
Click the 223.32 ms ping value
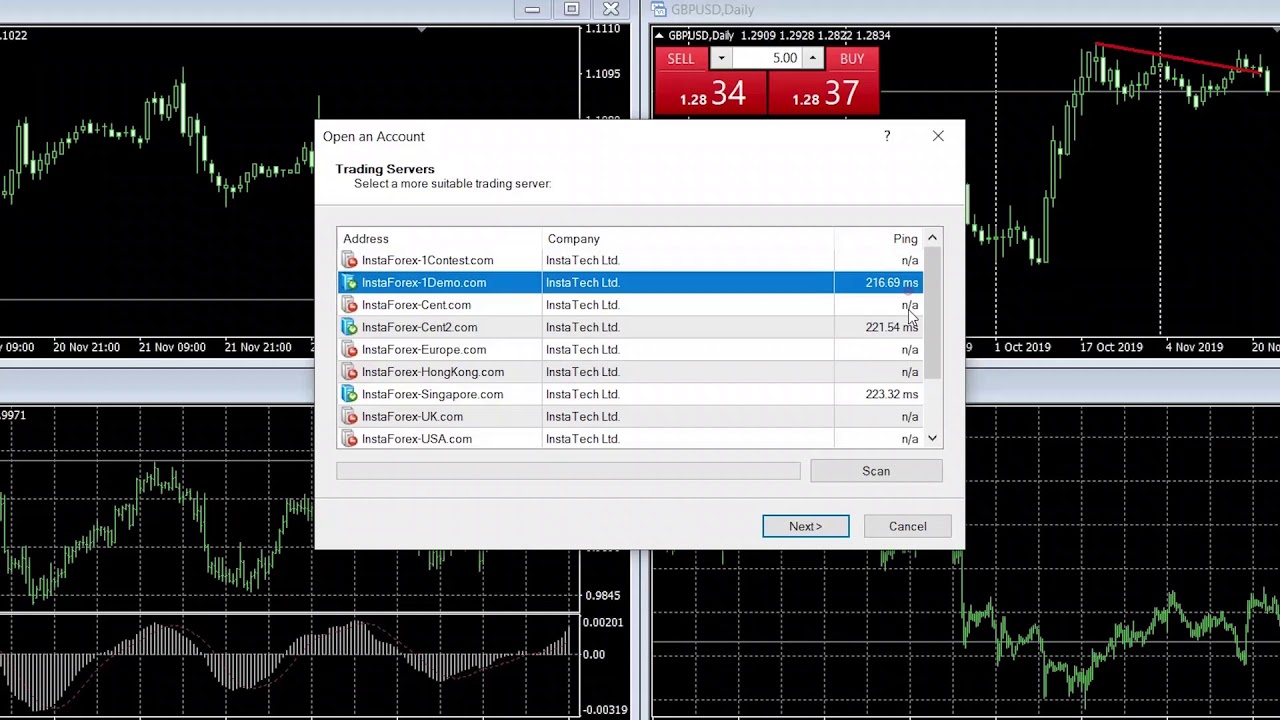point(891,394)
